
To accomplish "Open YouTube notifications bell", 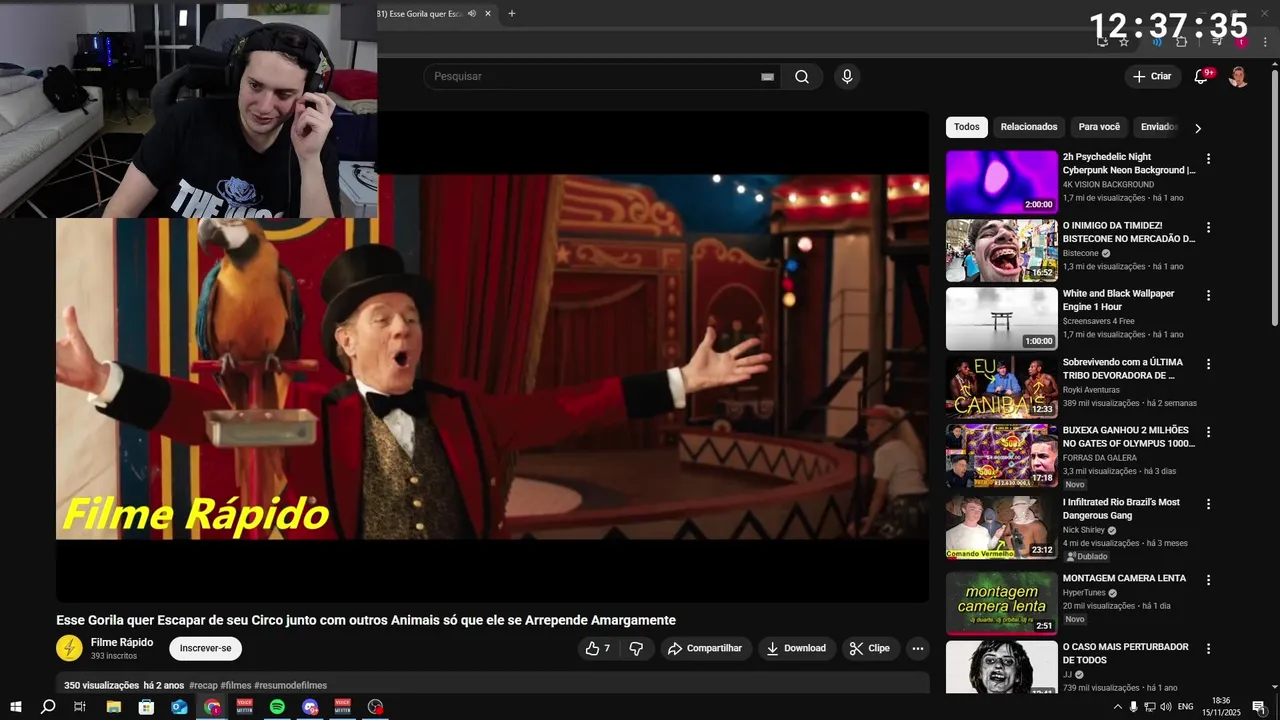I will tap(1202, 77).
